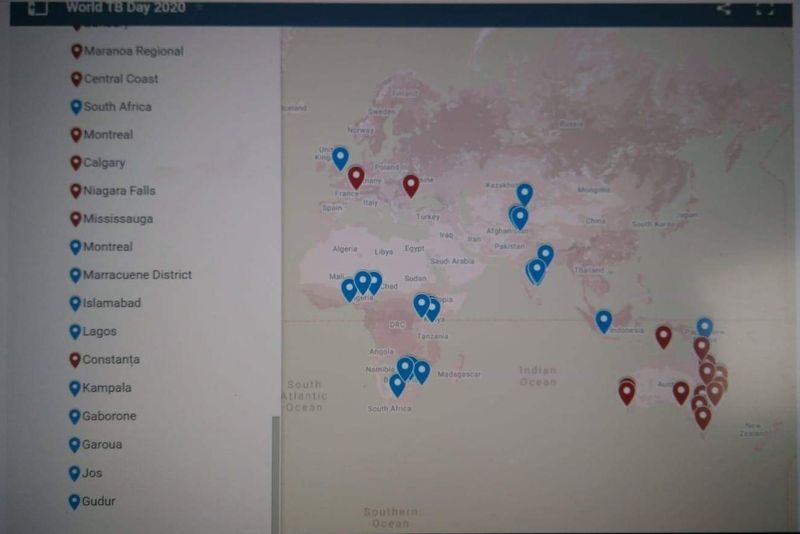The width and height of the screenshot is (800, 534).
Task: Click the blue pin near South Africa label
Action: pyautogui.click(x=397, y=383)
